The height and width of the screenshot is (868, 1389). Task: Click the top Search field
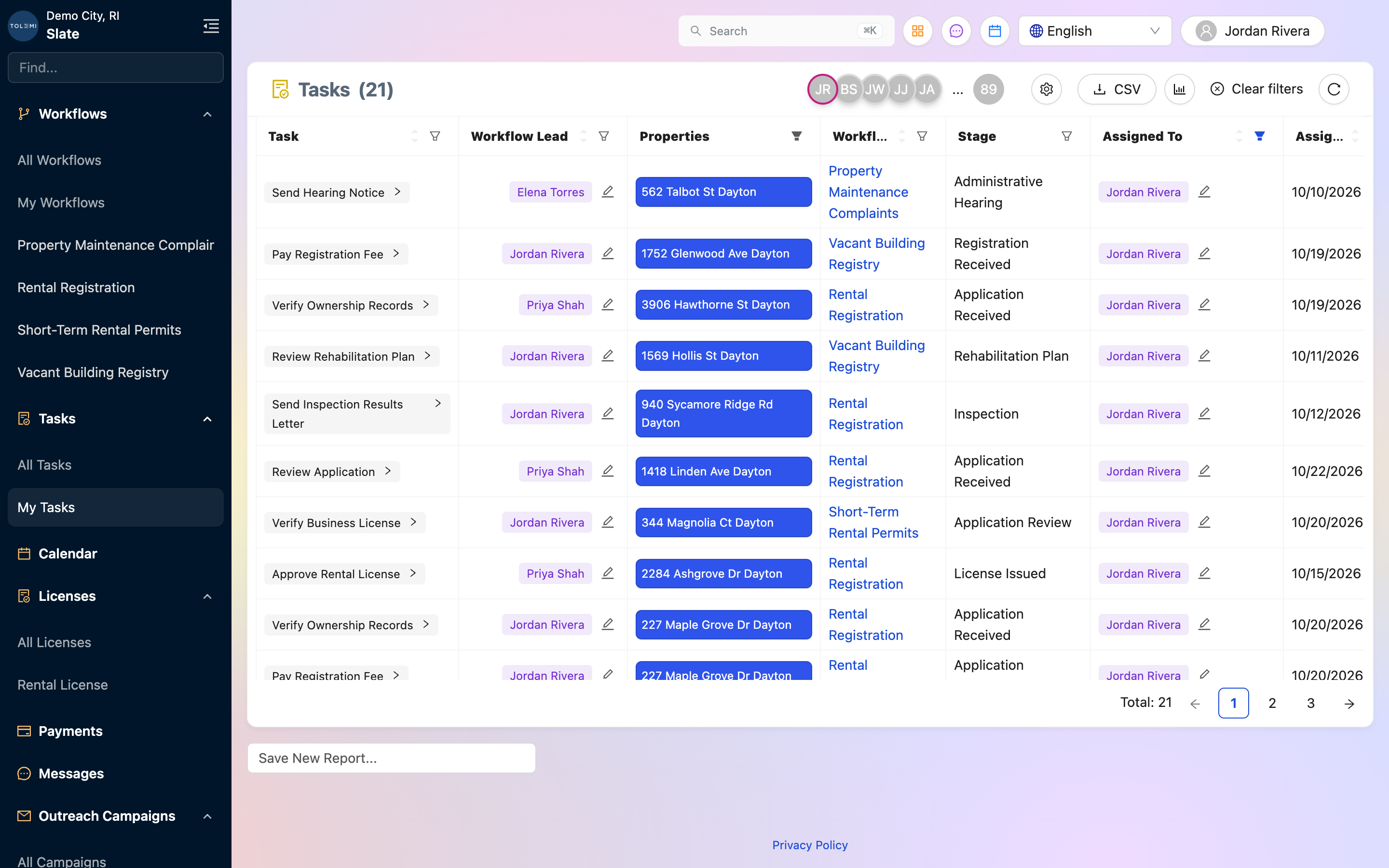click(x=786, y=31)
